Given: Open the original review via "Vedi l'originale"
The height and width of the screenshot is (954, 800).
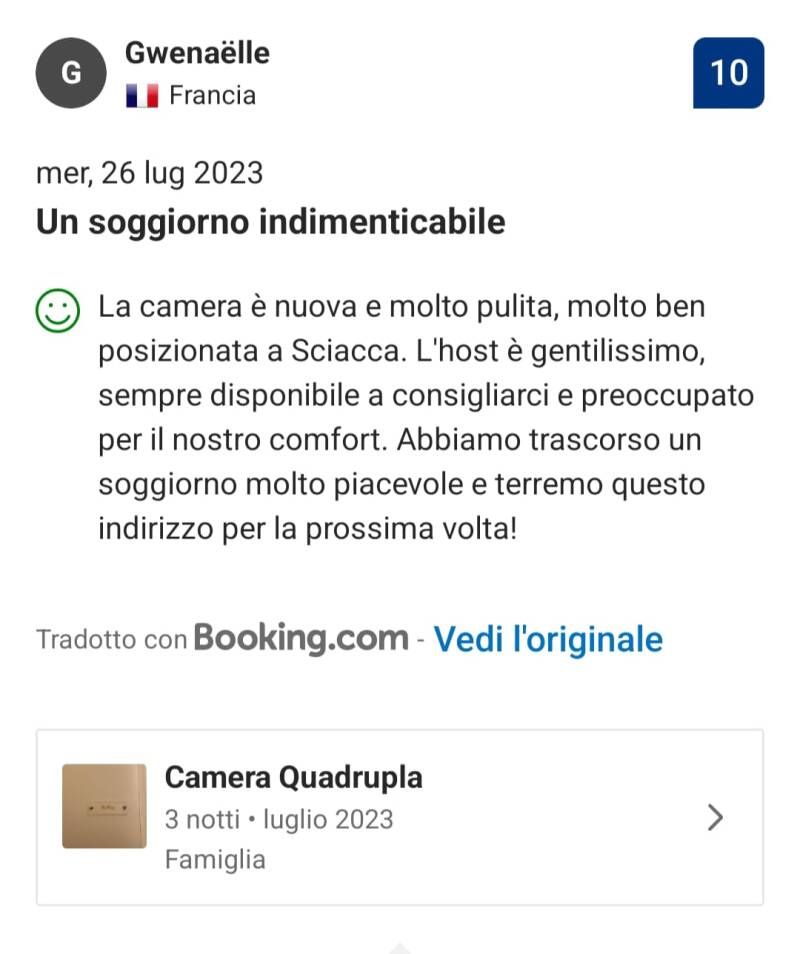Looking at the screenshot, I should point(547,639).
